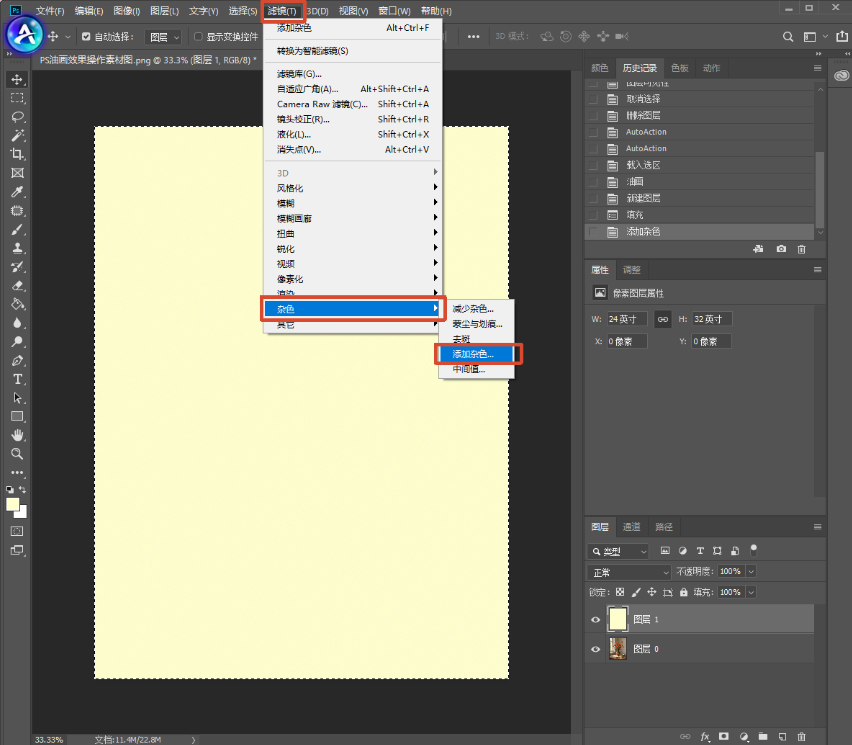Select the Eyedropper tool
The width and height of the screenshot is (852, 745).
[x=17, y=192]
